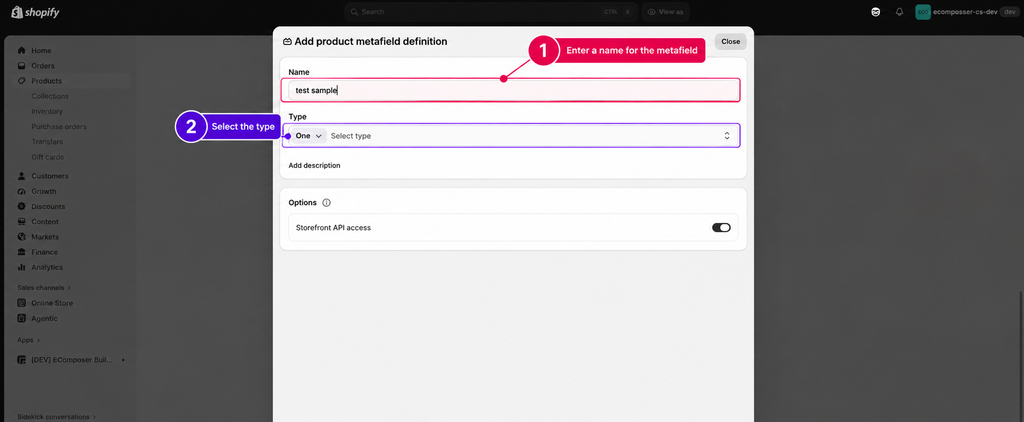The height and width of the screenshot is (422, 1024).
Task: Open Transfers page
Action: click(47, 142)
